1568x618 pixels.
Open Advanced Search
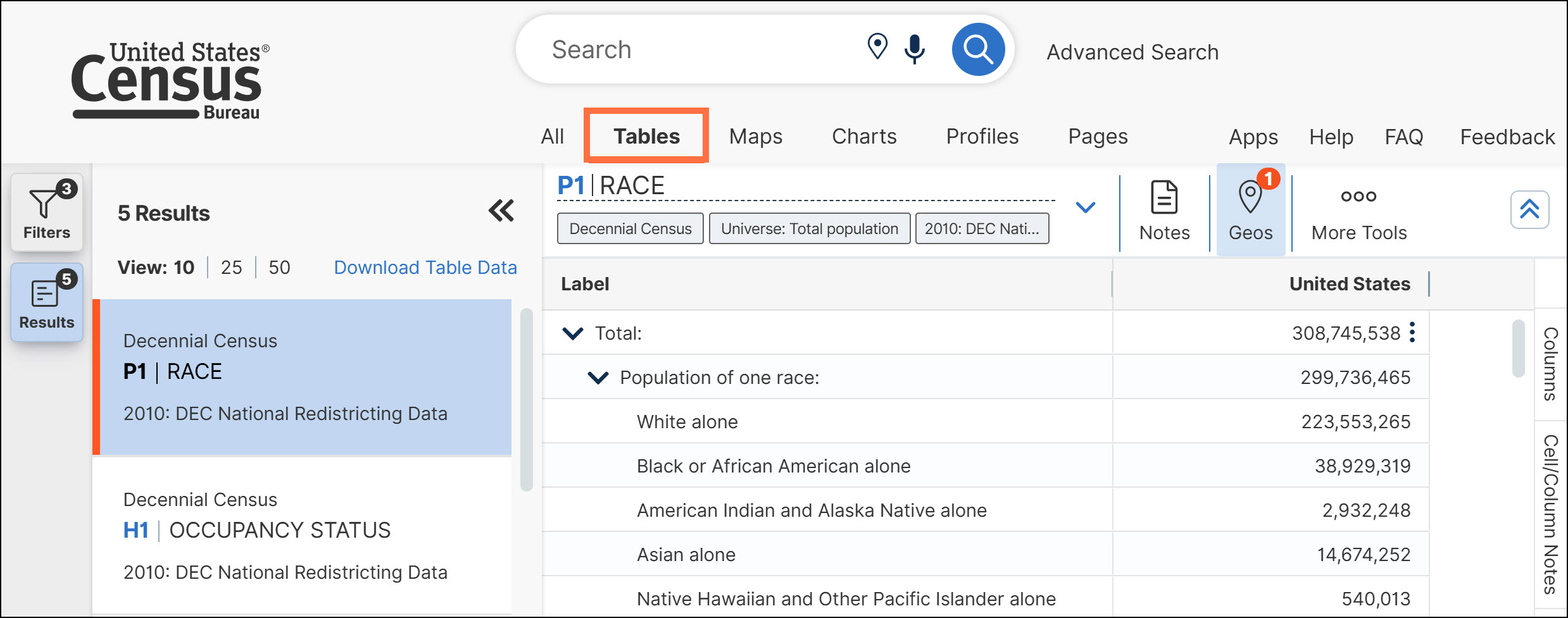pos(1132,52)
